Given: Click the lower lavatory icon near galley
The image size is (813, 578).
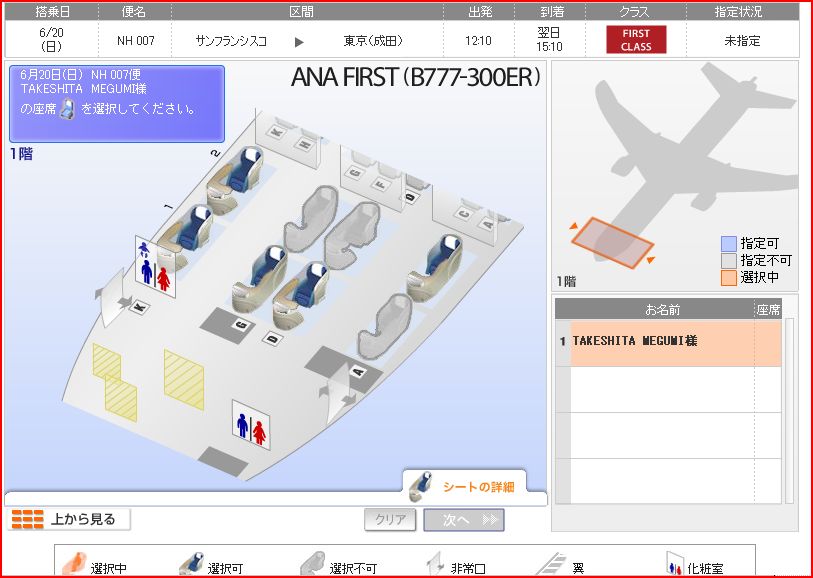Looking at the screenshot, I should click(251, 425).
